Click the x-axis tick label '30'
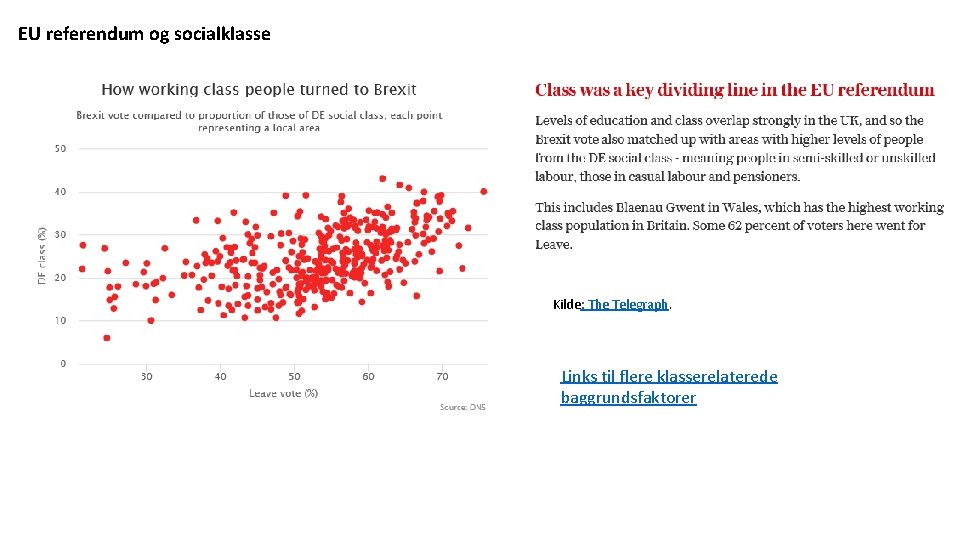The height and width of the screenshot is (540, 960). tap(147, 377)
